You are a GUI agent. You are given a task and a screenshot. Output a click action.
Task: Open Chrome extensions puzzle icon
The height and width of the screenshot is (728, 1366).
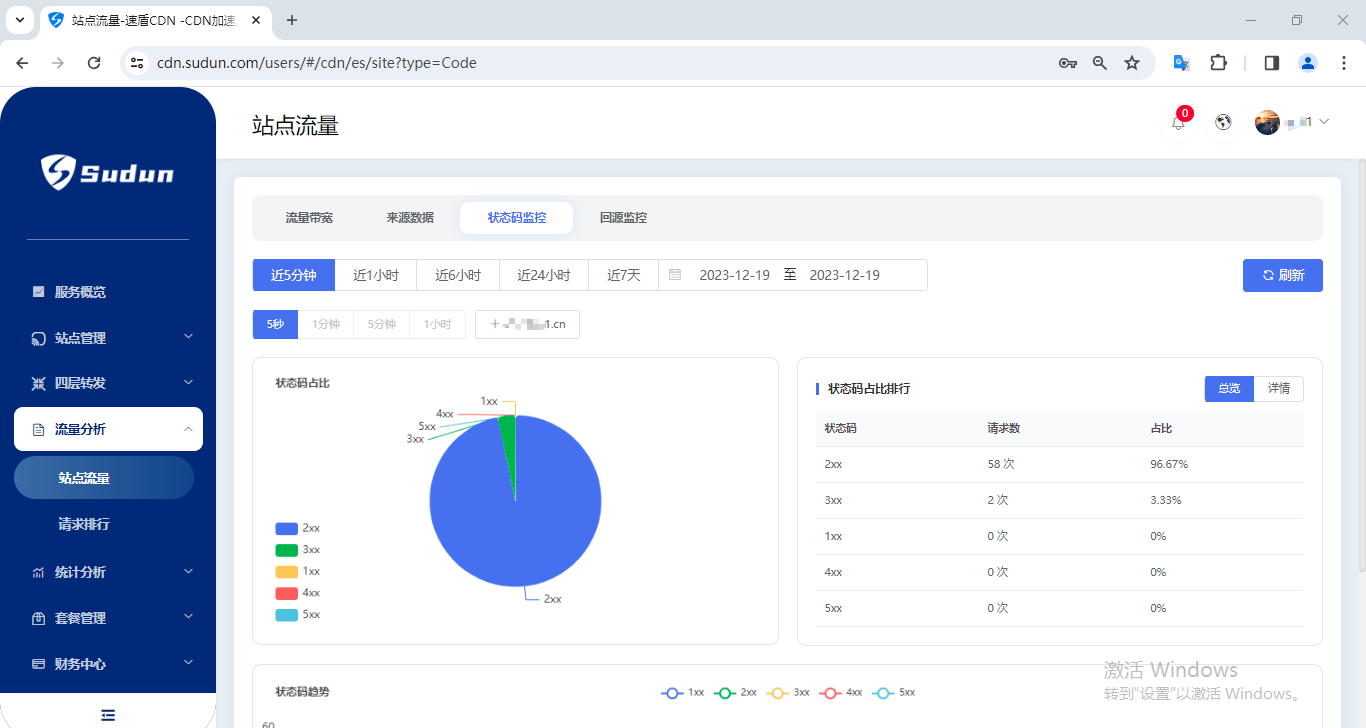click(1218, 63)
